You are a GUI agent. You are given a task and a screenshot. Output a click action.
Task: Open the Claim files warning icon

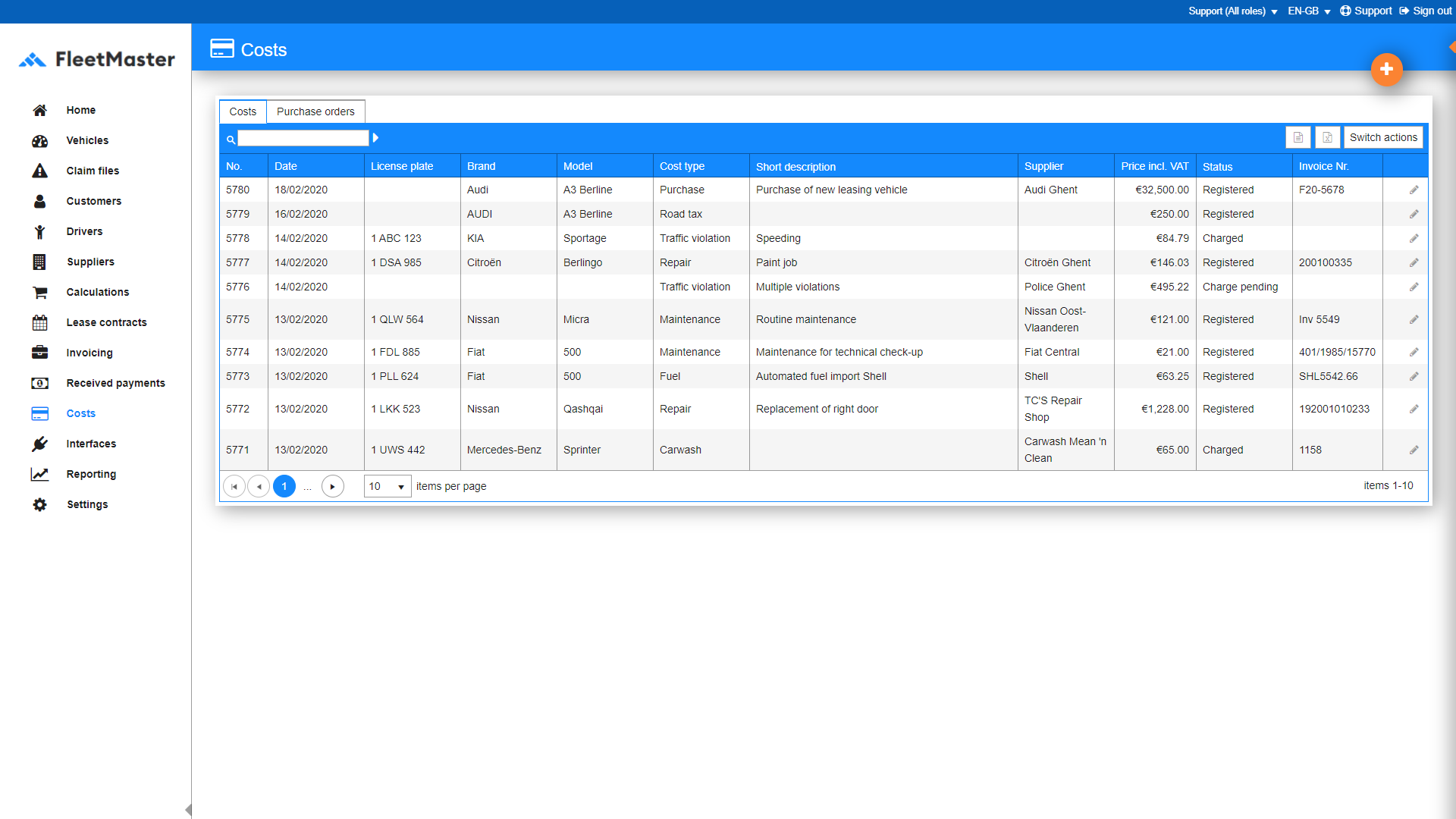click(39, 171)
